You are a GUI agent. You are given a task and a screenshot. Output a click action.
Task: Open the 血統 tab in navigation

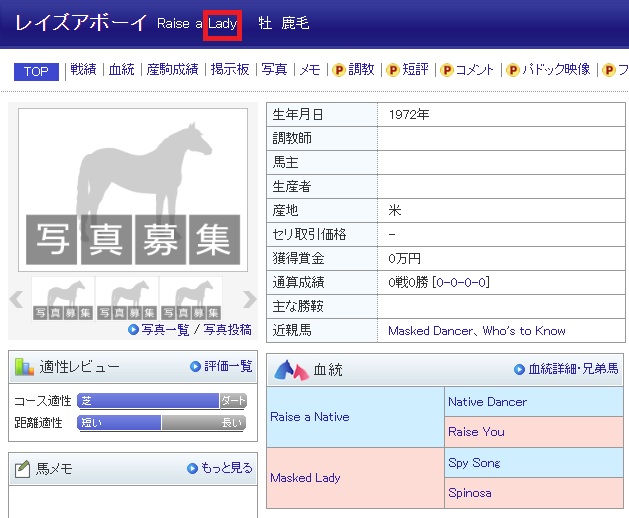[122, 69]
